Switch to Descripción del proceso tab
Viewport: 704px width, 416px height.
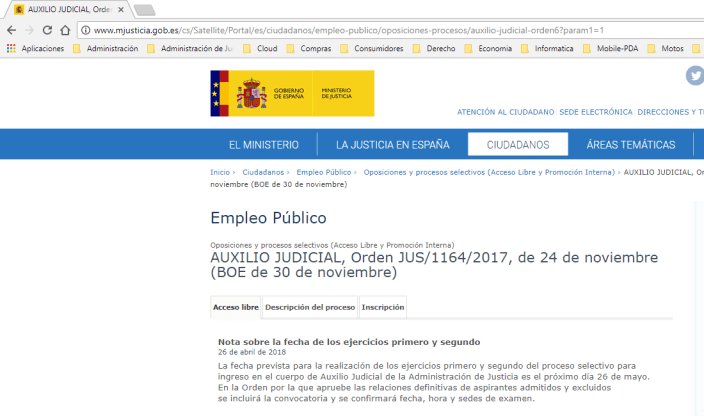click(x=309, y=307)
